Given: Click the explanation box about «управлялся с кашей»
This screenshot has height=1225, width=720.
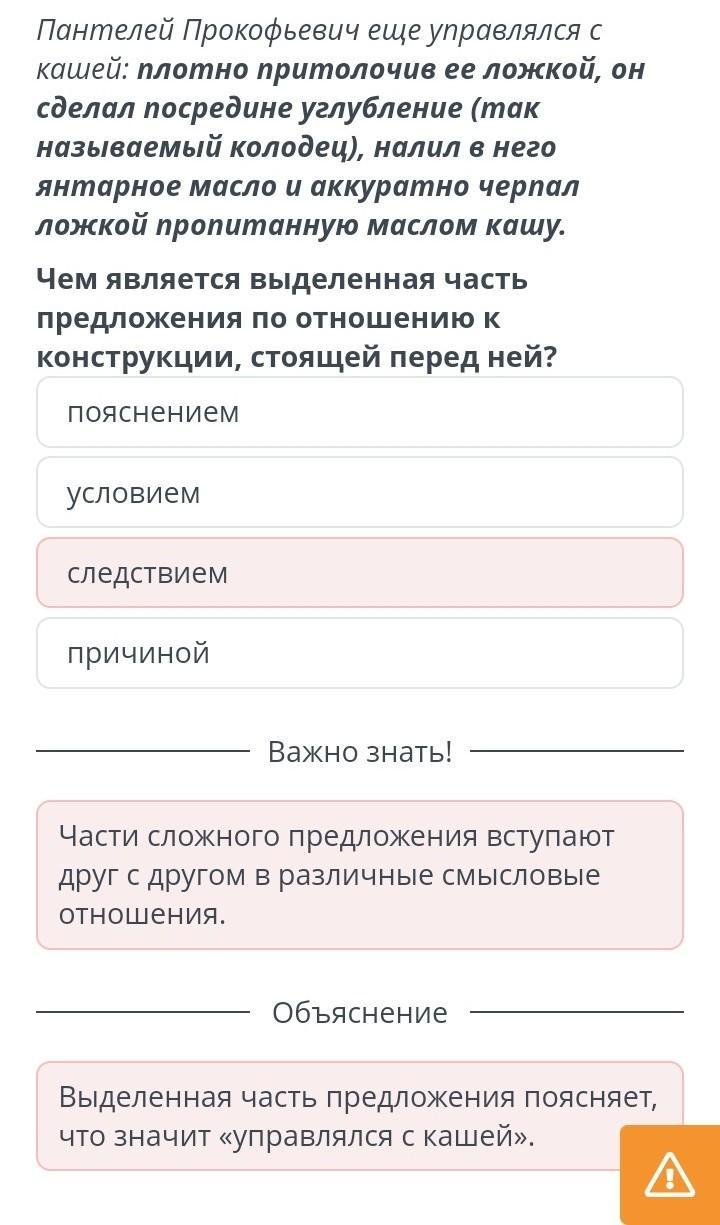Looking at the screenshot, I should (360, 1116).
